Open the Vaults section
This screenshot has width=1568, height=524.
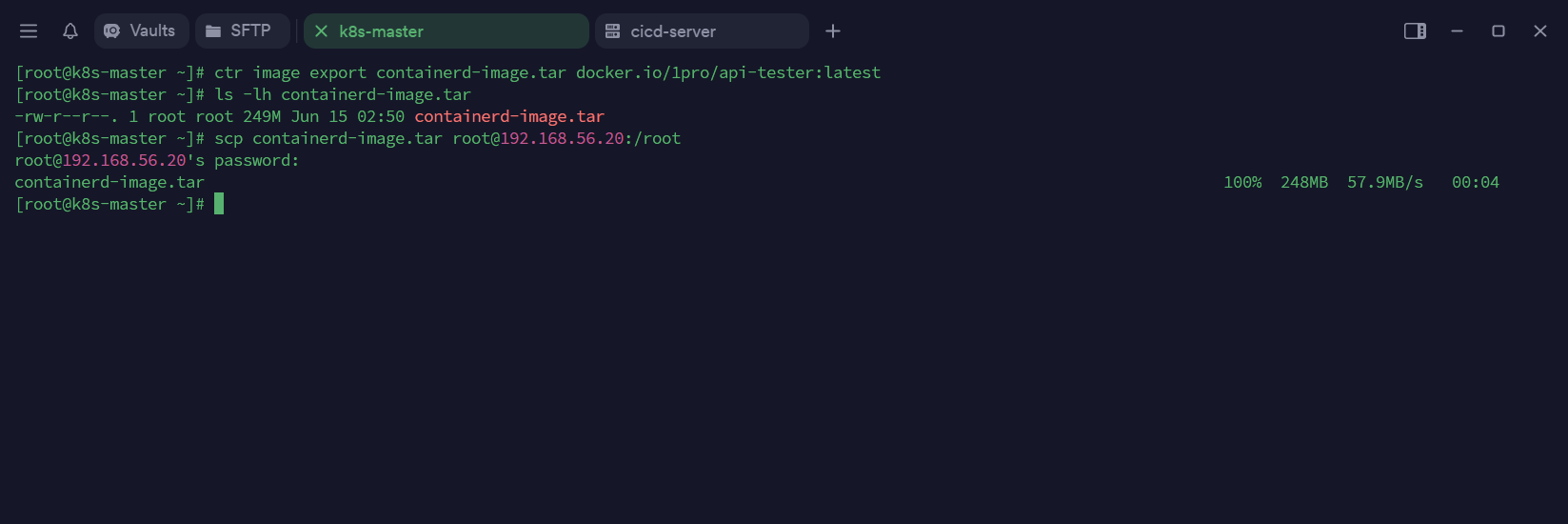(x=141, y=31)
